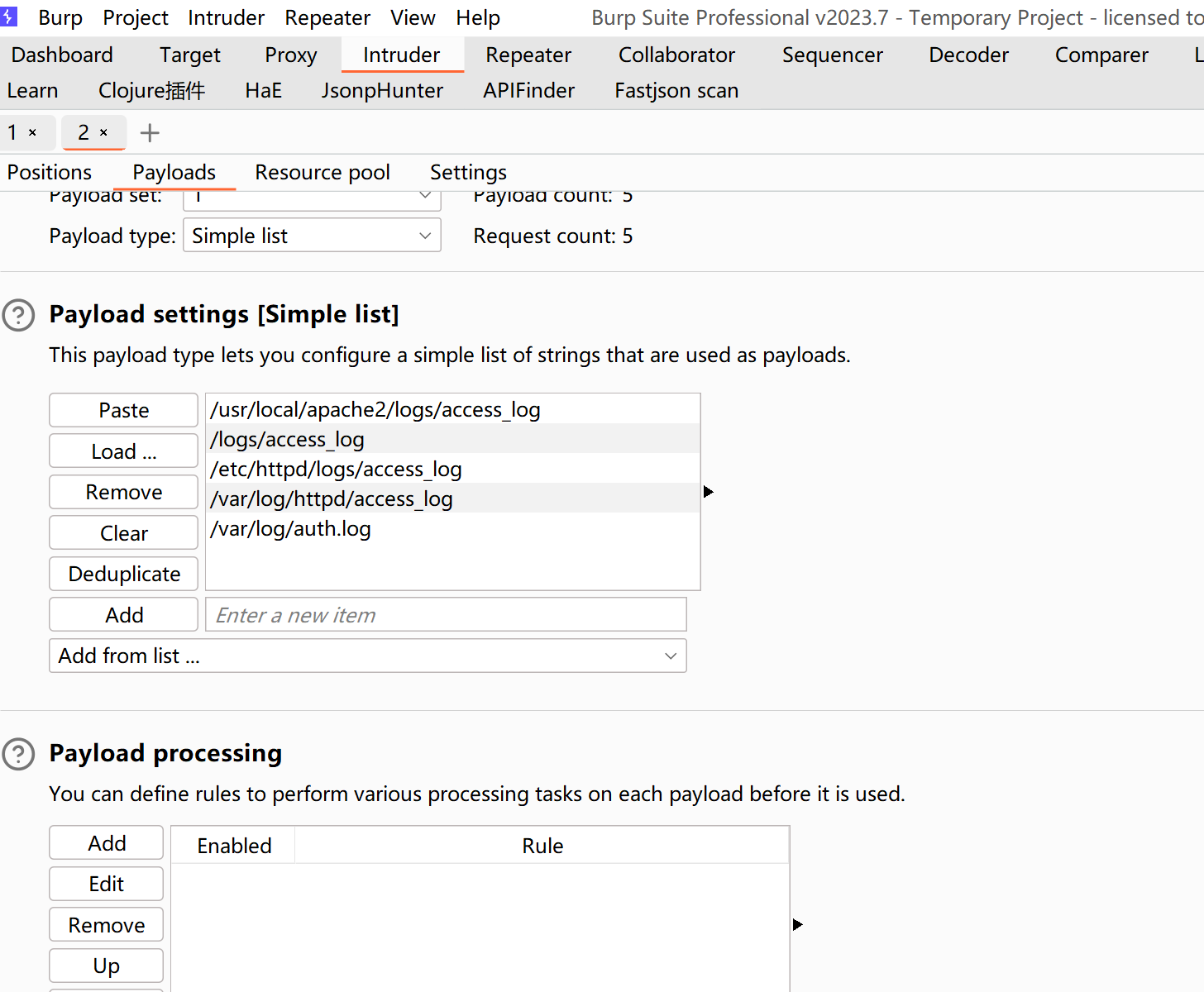Click the Enabled column header
This screenshot has width=1204, height=992.
click(x=234, y=846)
